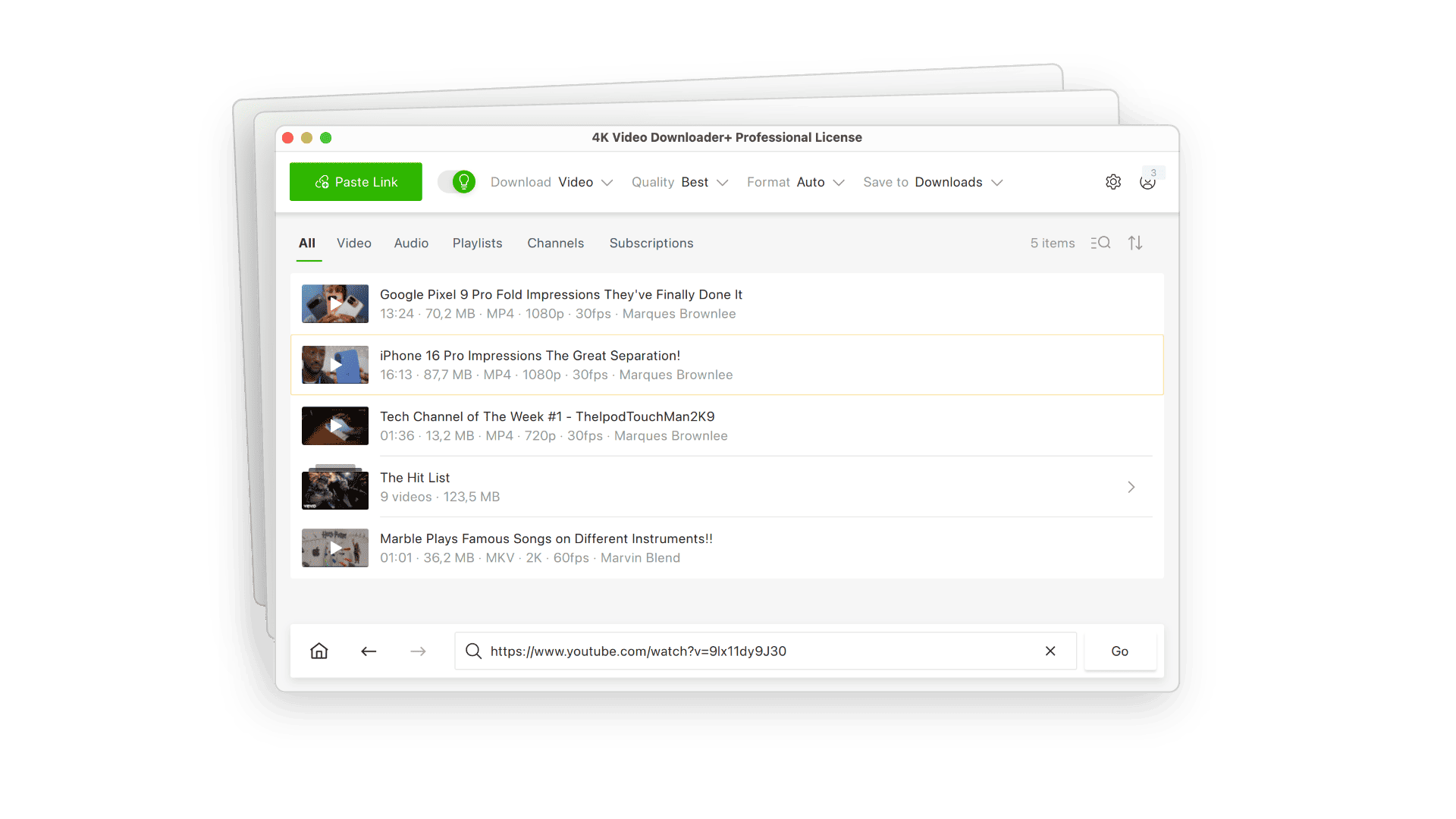Screen dimensions: 1456x819
Task: Go to browser home page icon
Action: tap(319, 651)
